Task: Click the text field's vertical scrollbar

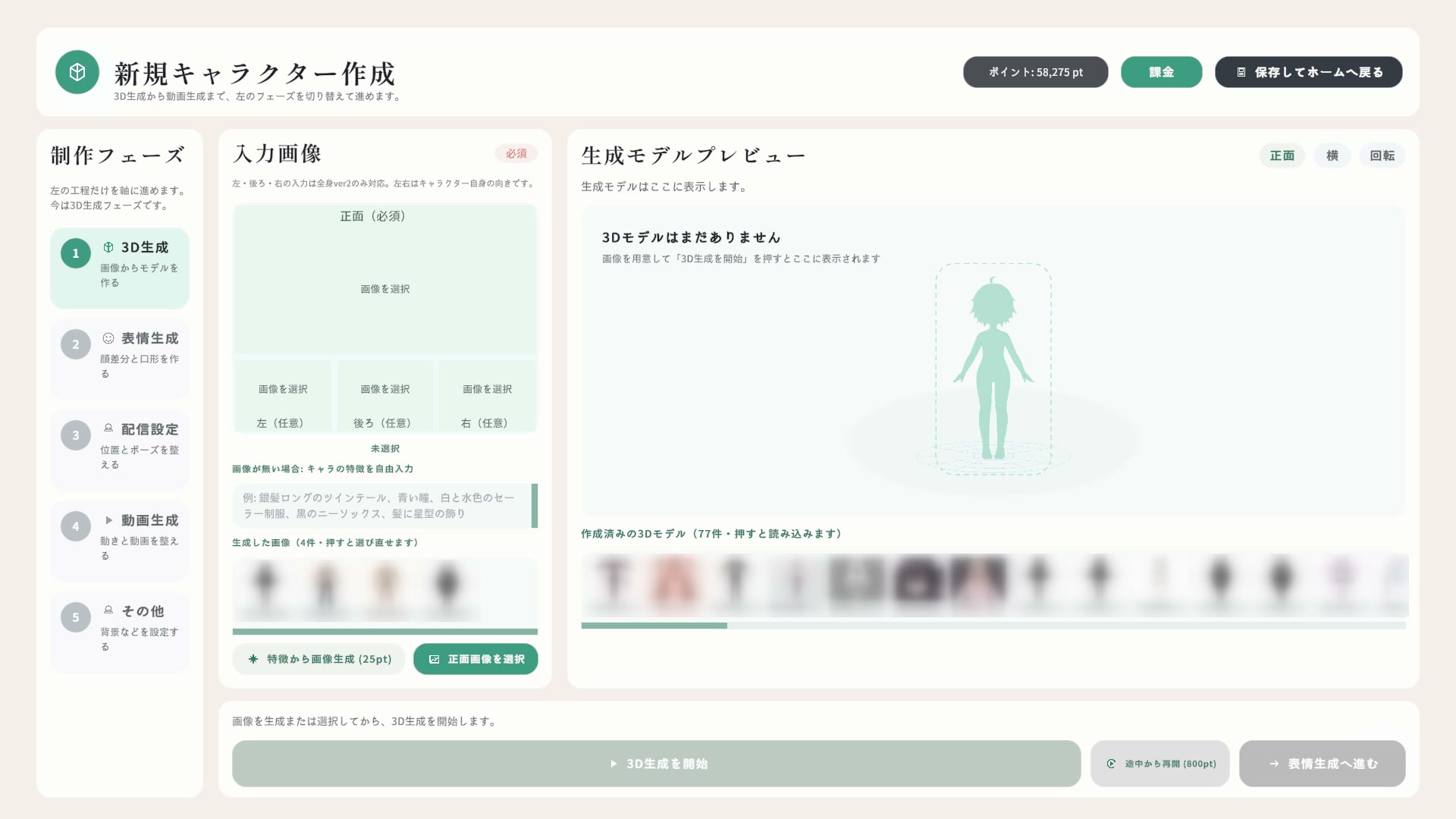Action: click(535, 506)
